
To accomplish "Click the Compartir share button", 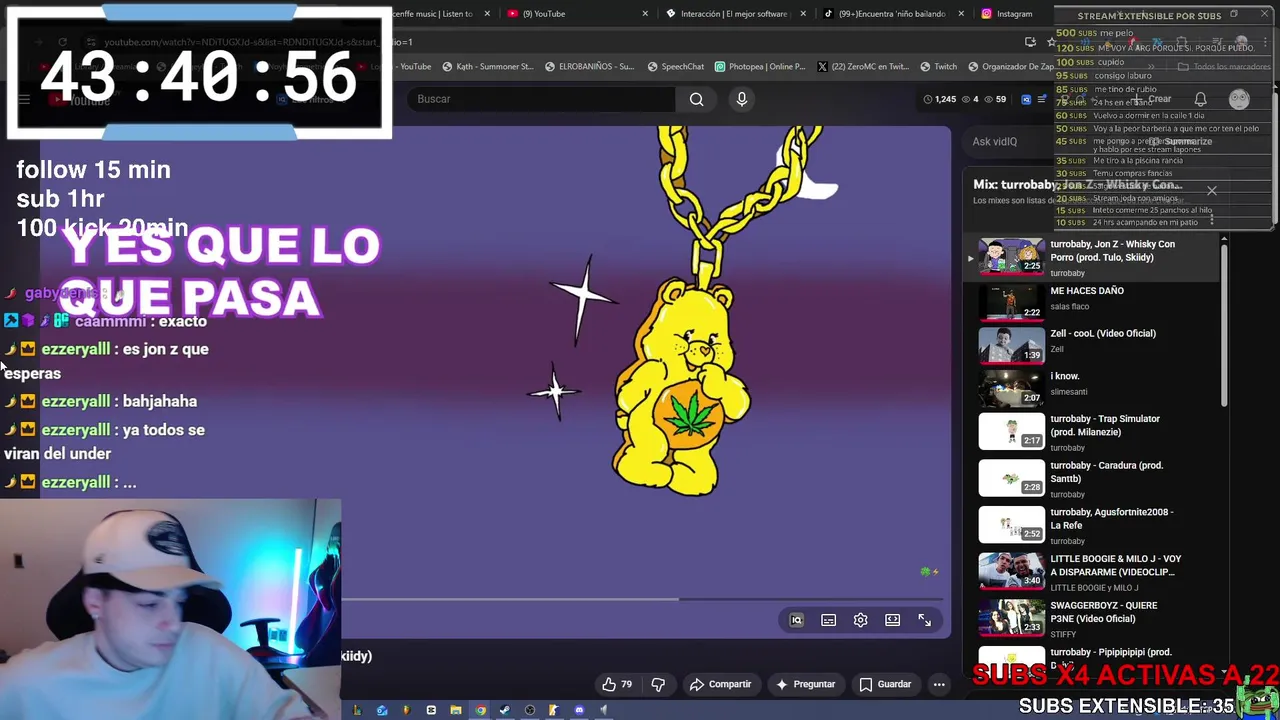I will (720, 684).
